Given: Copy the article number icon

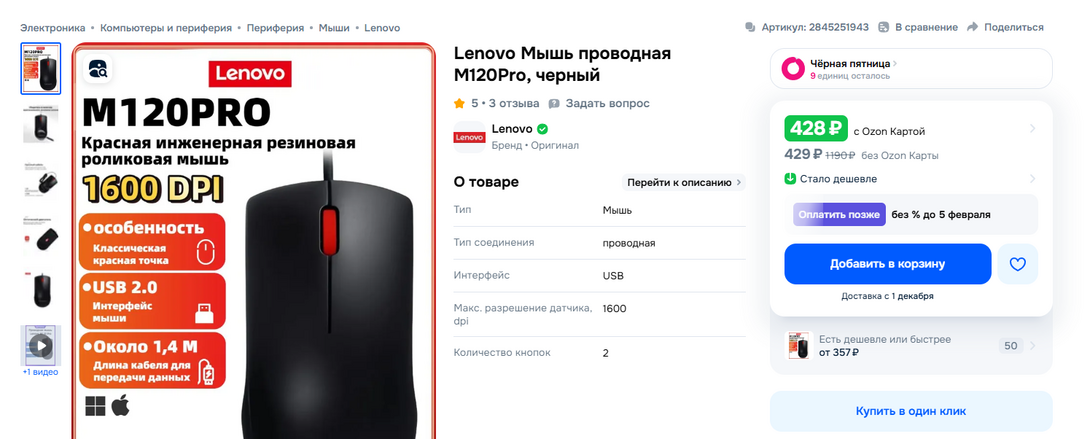Looking at the screenshot, I should point(750,27).
